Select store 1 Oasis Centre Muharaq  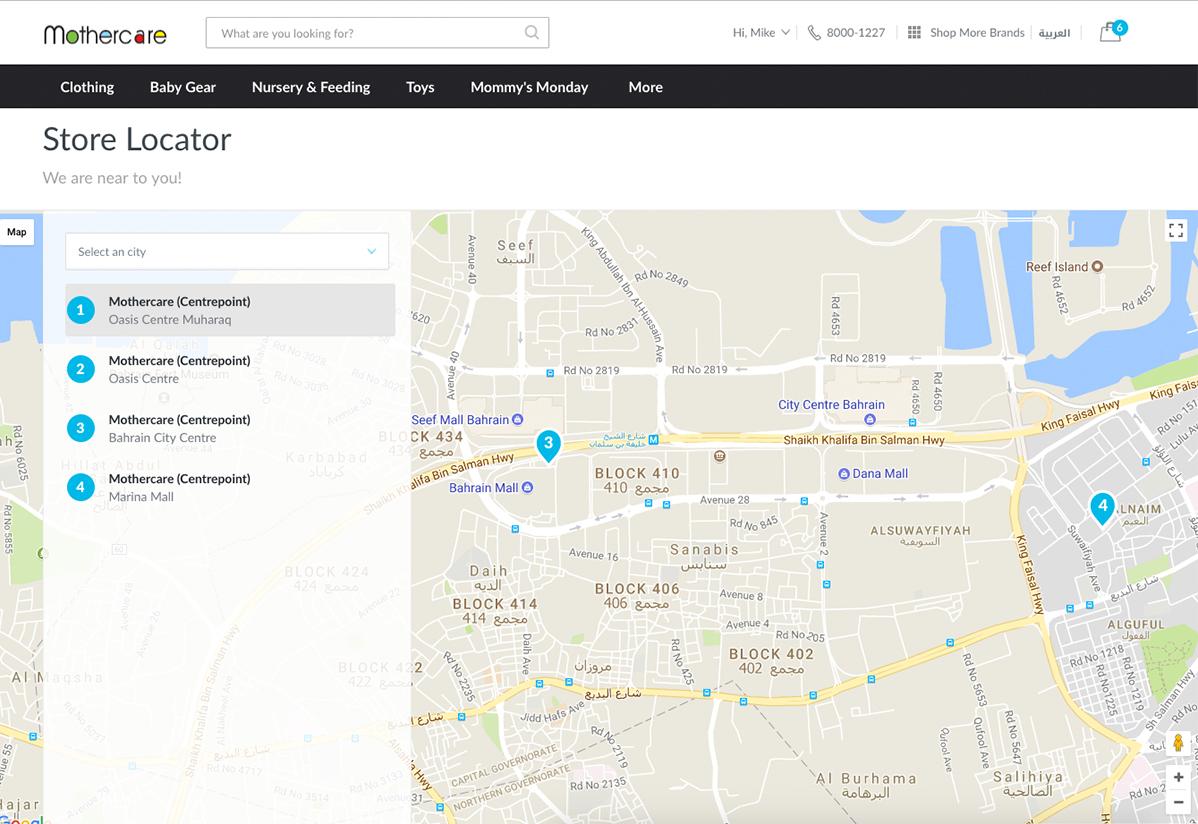coord(230,310)
